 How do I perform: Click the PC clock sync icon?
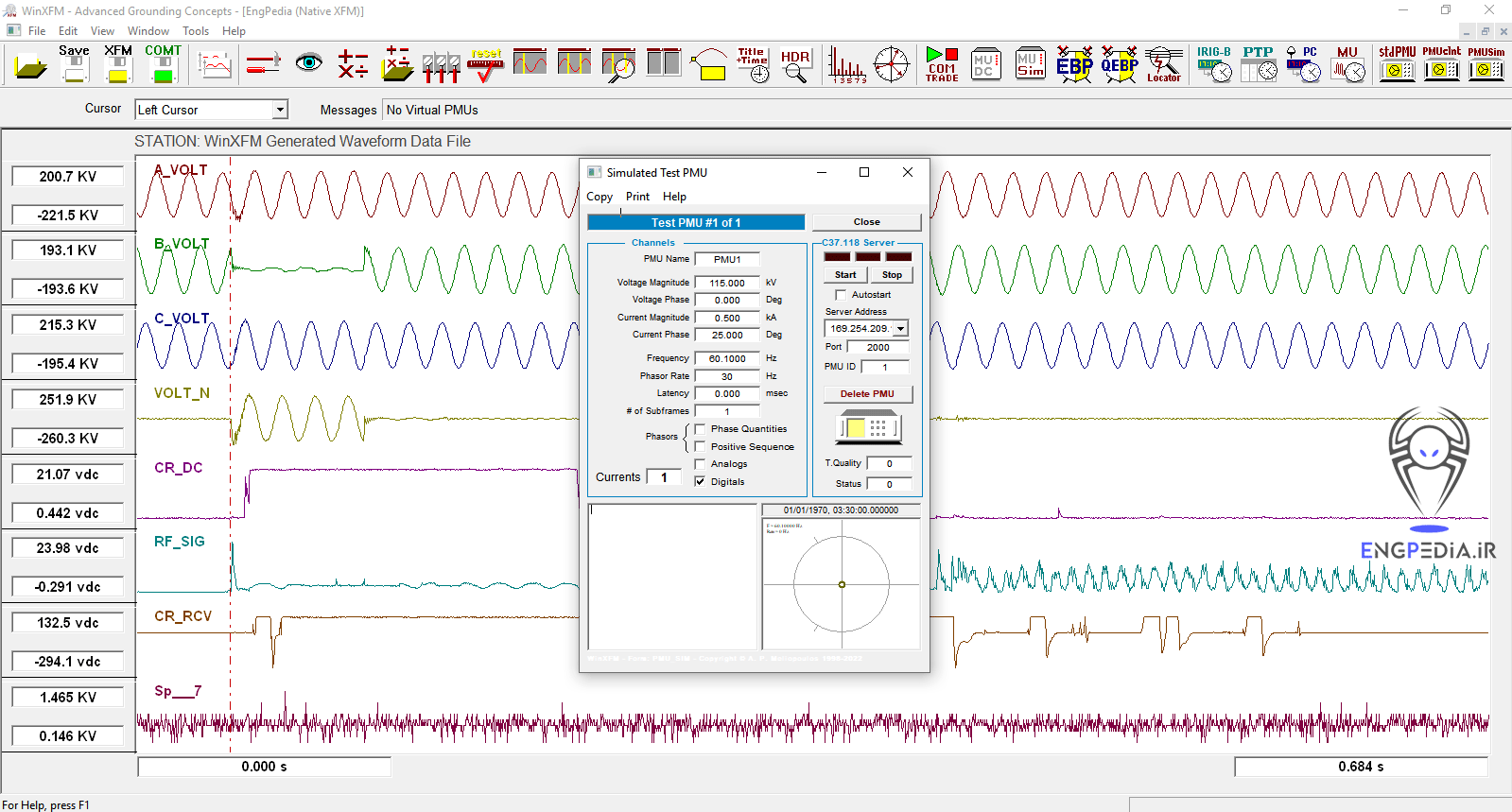click(x=1303, y=65)
